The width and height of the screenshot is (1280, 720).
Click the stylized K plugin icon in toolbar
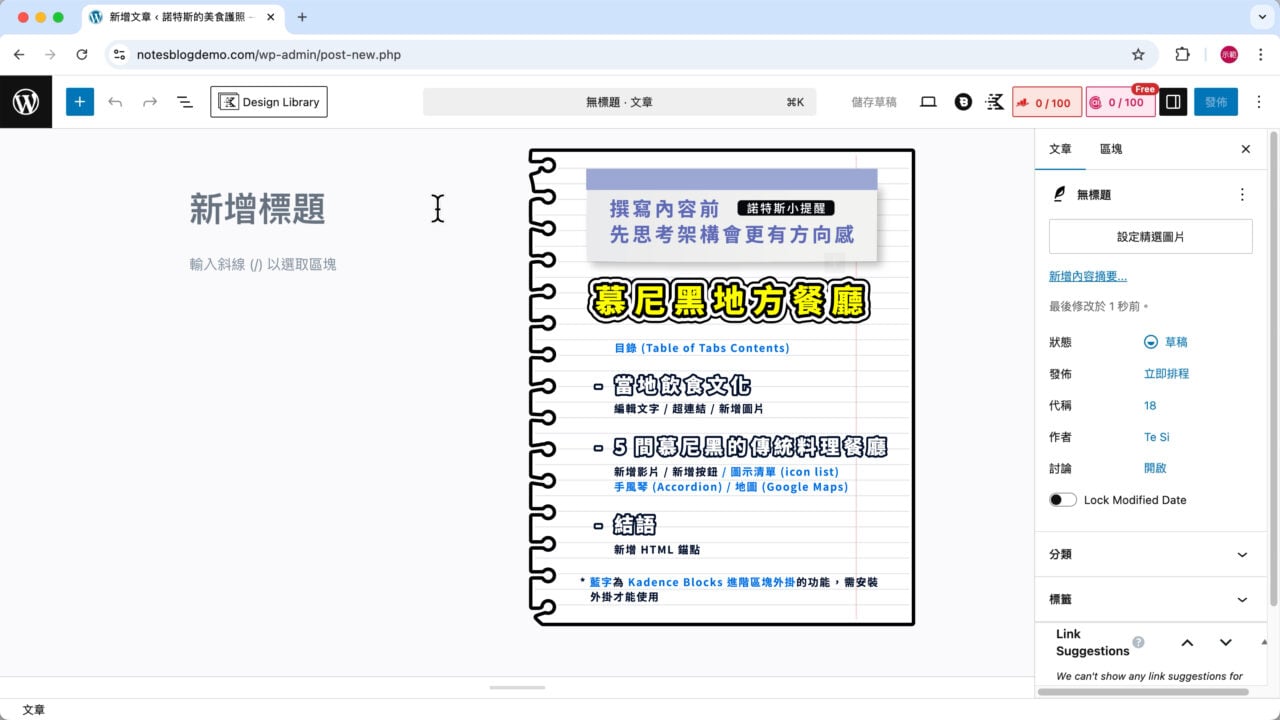click(994, 101)
